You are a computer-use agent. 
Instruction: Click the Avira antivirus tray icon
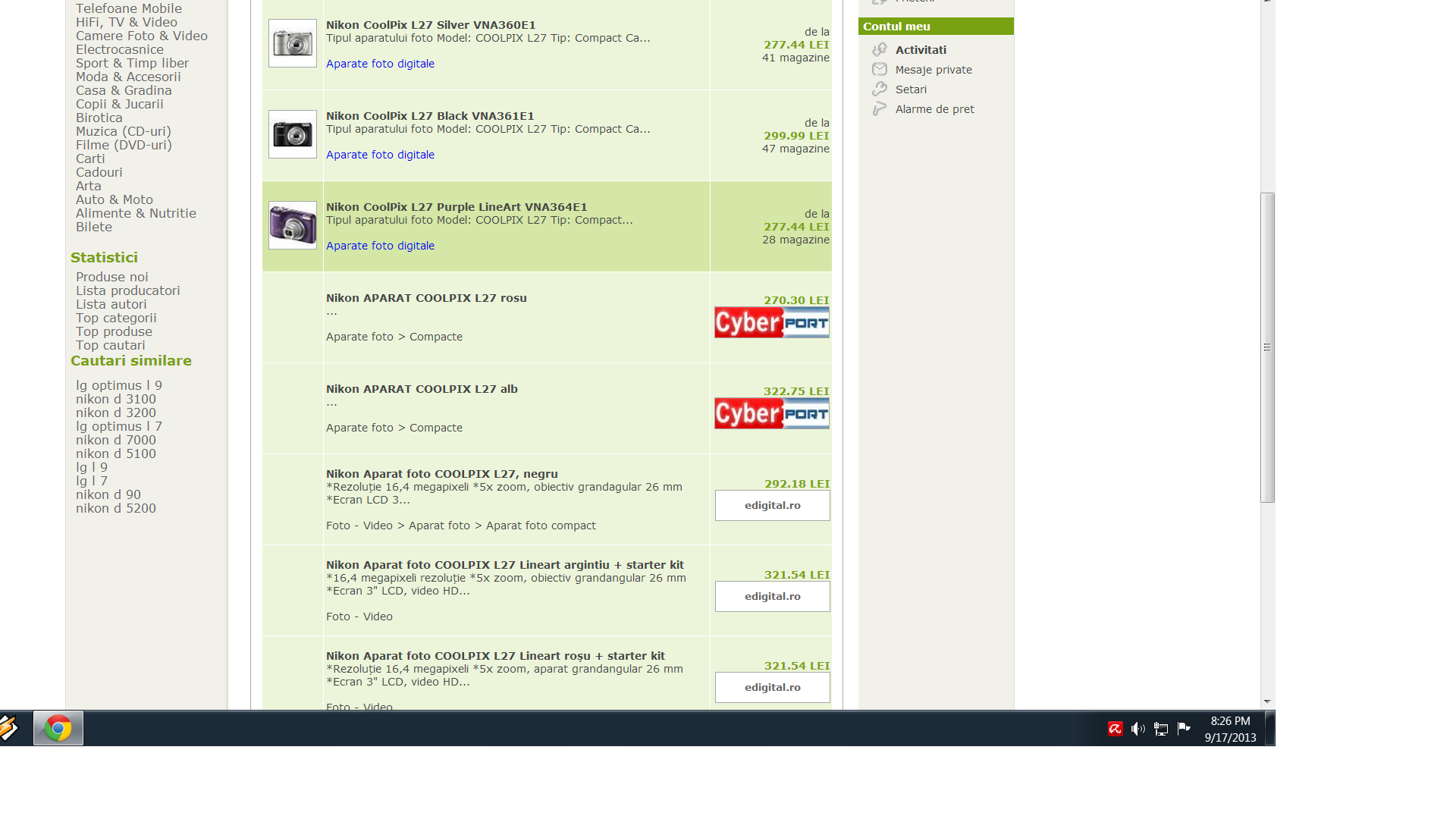[x=1115, y=729]
